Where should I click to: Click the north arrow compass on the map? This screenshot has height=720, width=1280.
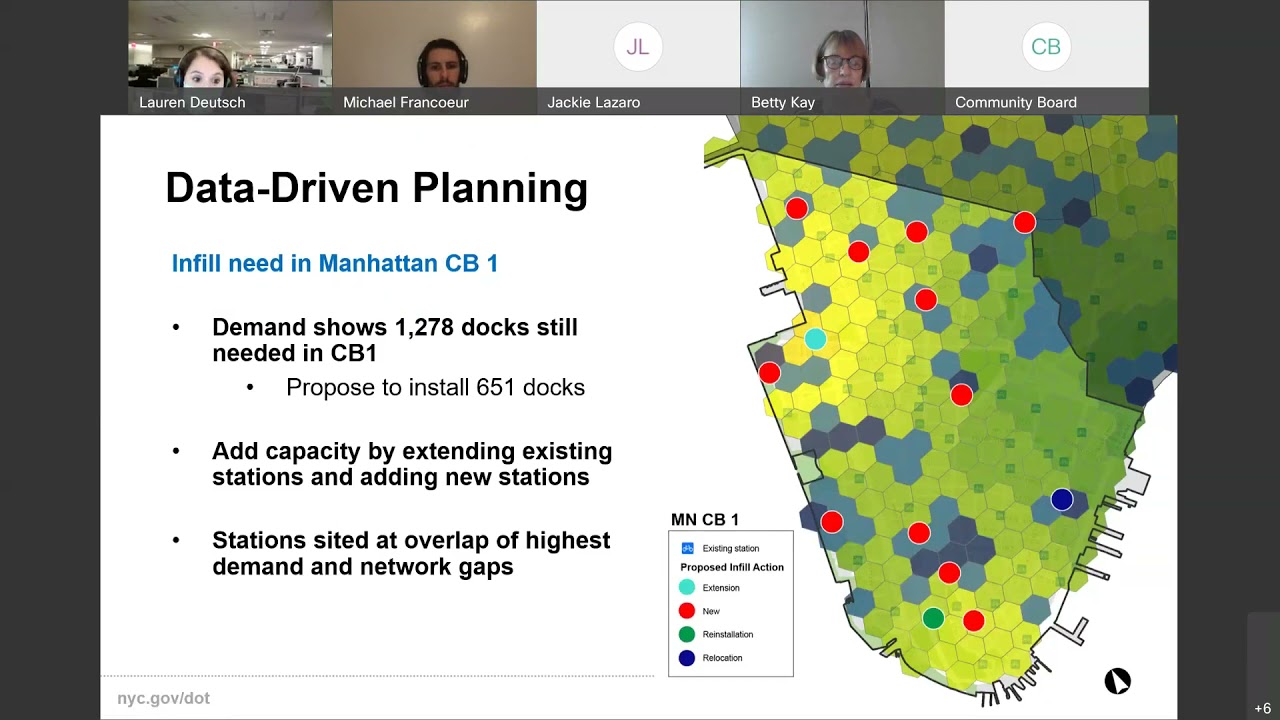click(x=1117, y=681)
